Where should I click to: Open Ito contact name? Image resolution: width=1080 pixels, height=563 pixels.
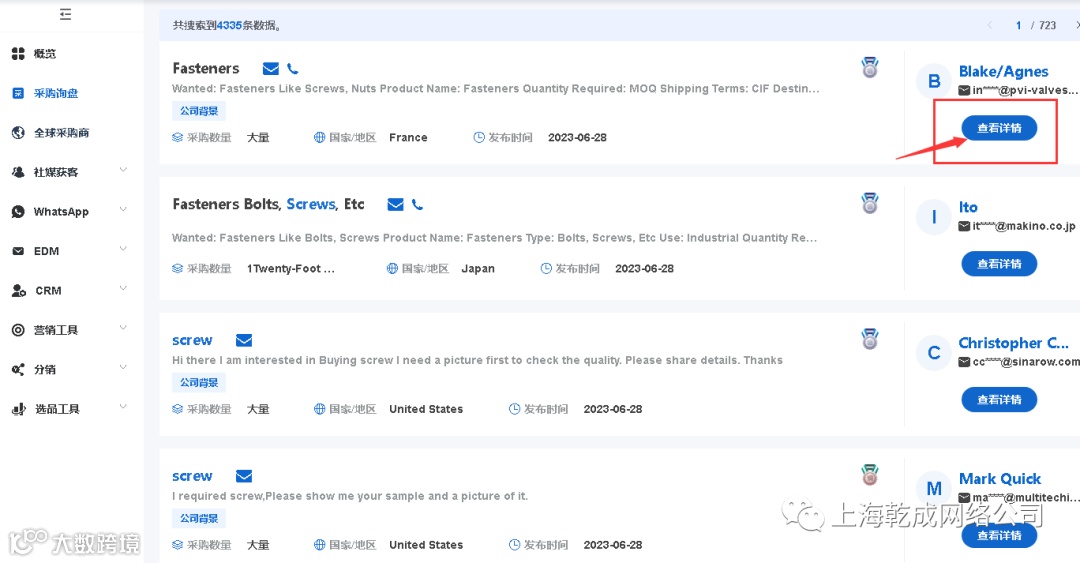click(968, 207)
